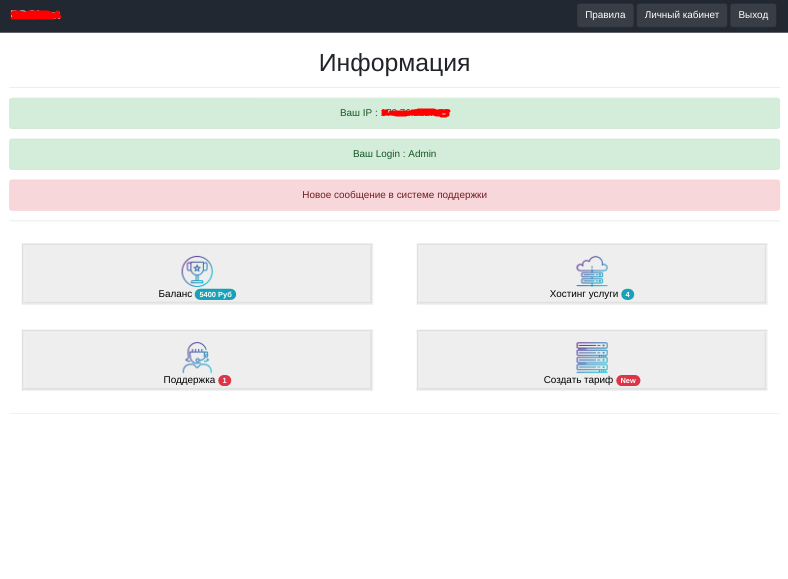This screenshot has height=579, width=788.
Task: Click the cloud server icon for Хостинг услуги
Action: coord(592,270)
